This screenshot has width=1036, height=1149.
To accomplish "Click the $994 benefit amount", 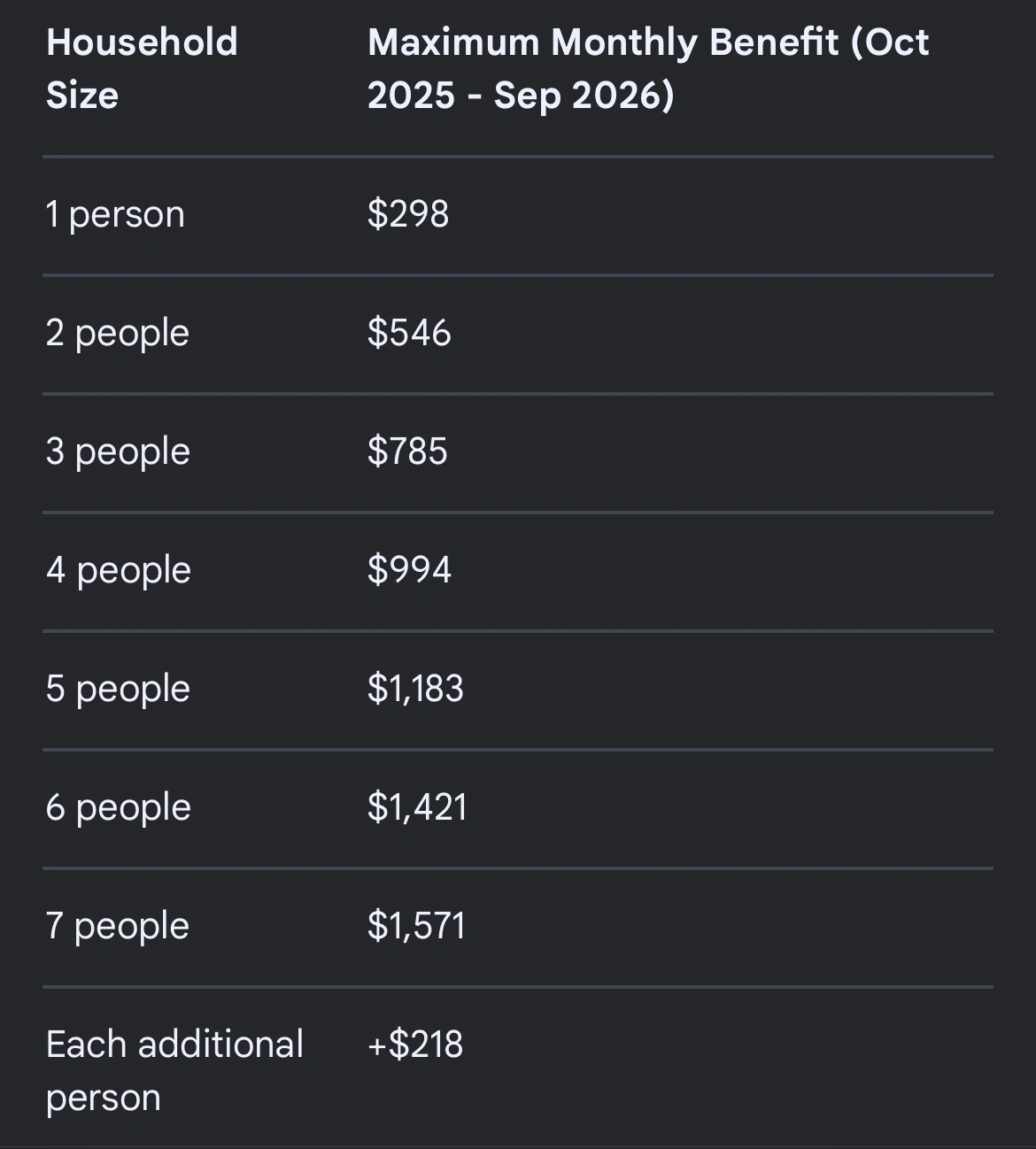I will point(409,571).
